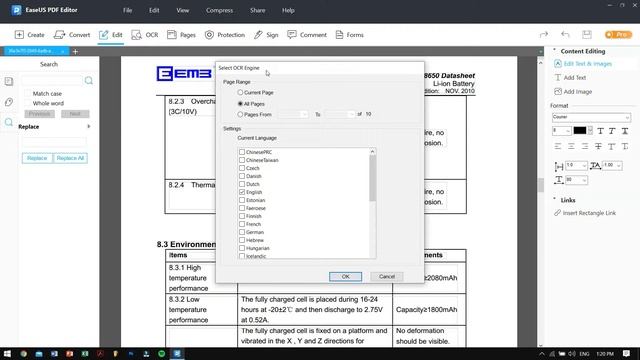Toggle strikethrough text icon

pos(598,146)
